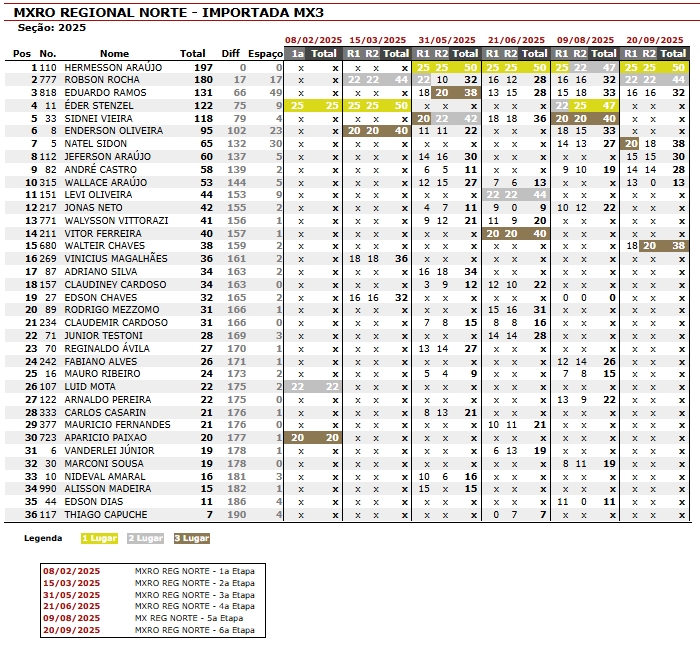This screenshot has height=647, width=700.
Task: Click THIAGO CAPUCHE in the last row
Action: (105, 515)
